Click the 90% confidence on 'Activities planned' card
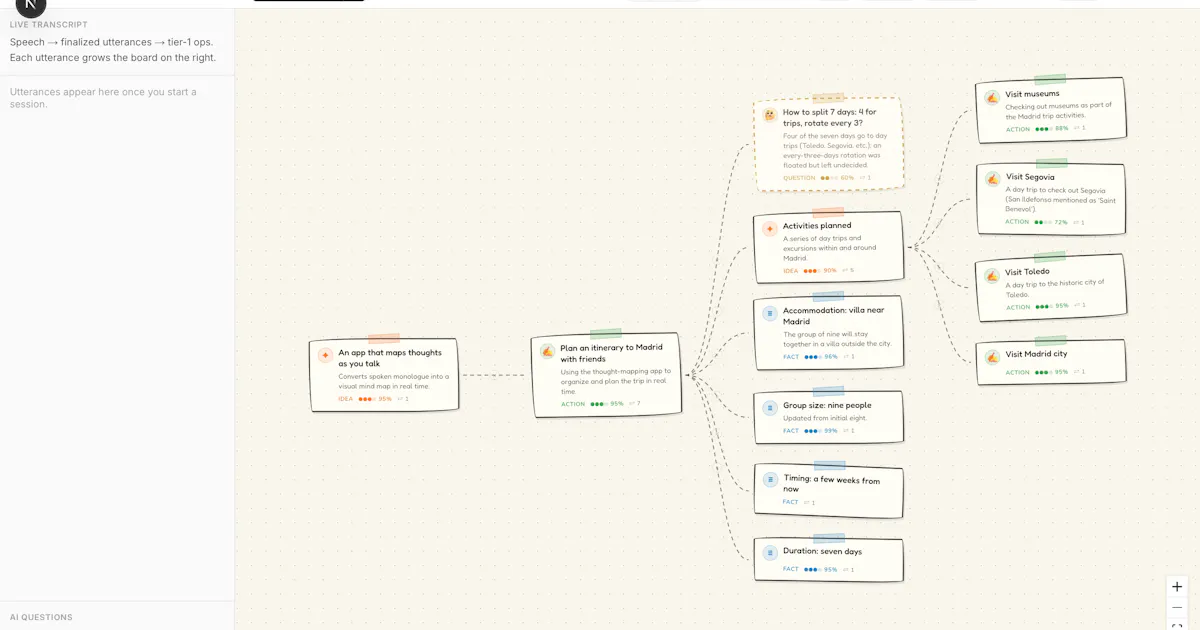Screen dimensions: 1200x630 click(x=830, y=270)
